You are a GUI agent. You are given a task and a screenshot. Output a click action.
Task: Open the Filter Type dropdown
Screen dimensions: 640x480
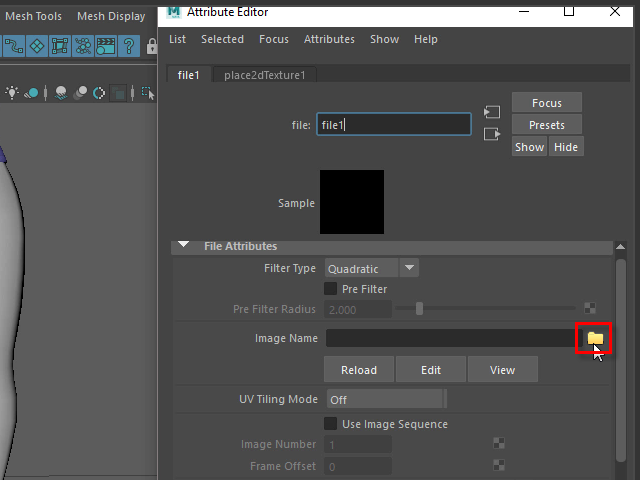pyautogui.click(x=370, y=268)
